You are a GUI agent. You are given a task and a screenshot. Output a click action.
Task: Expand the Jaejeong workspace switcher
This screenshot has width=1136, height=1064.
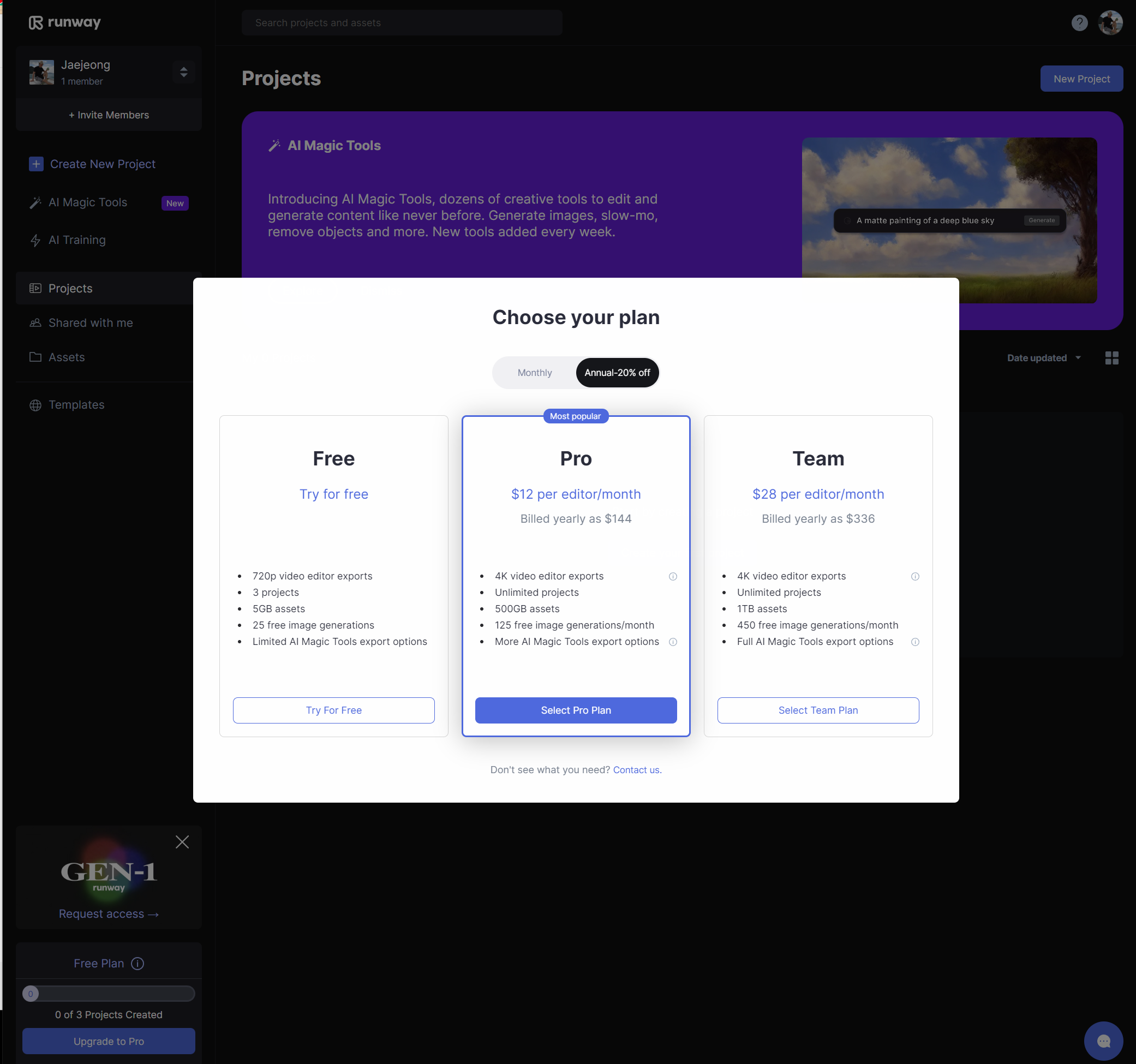[183, 72]
